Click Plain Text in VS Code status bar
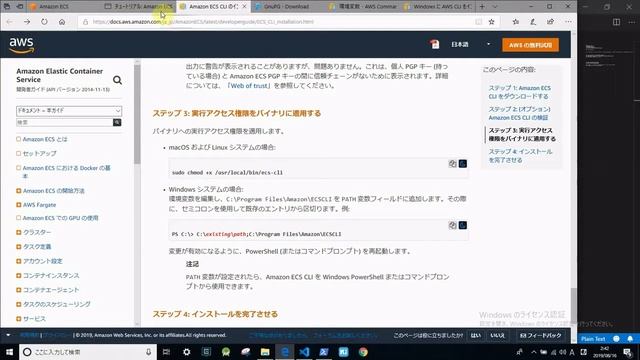 pyautogui.click(x=593, y=339)
